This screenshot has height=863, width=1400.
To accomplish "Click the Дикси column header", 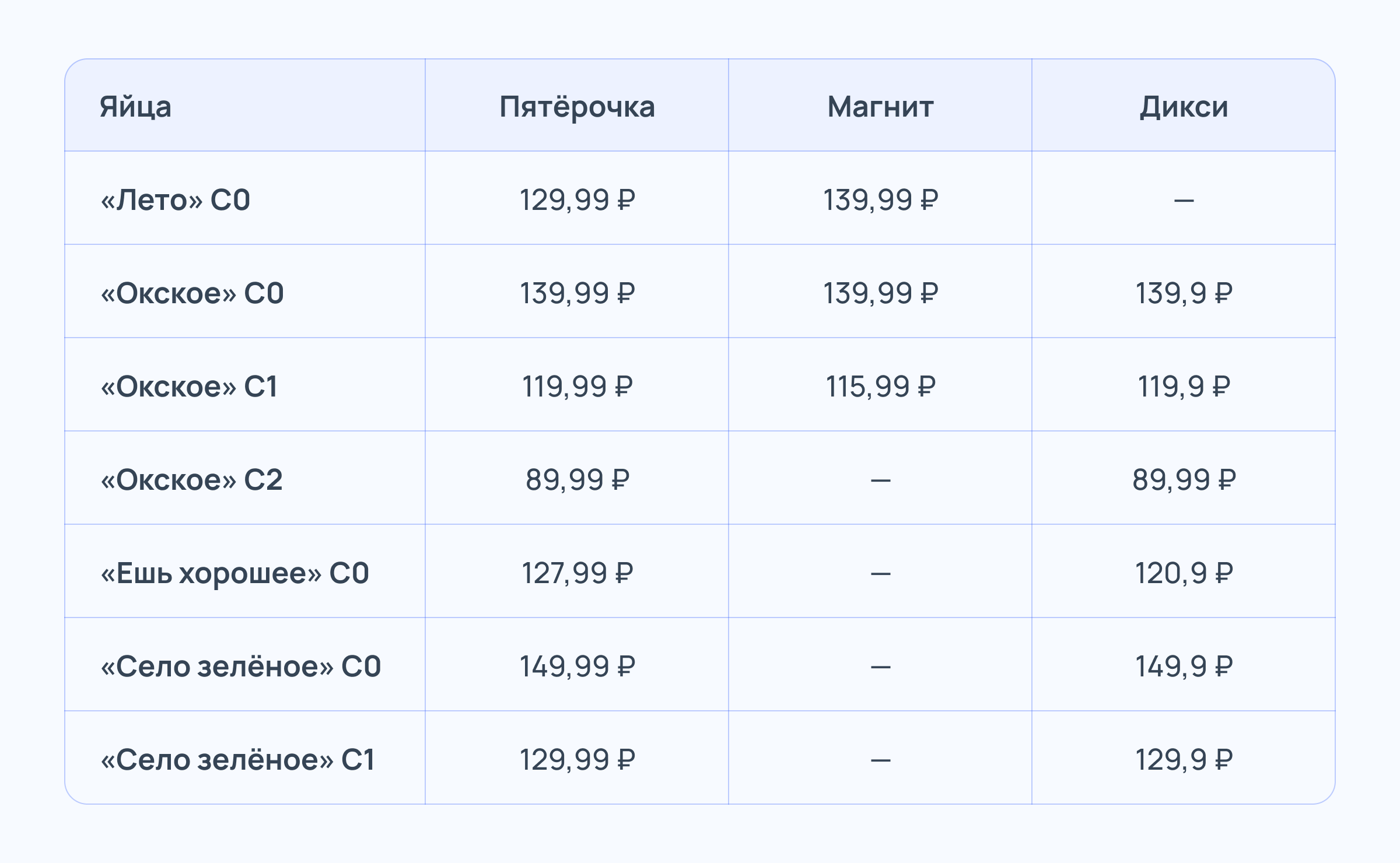I will click(1184, 107).
